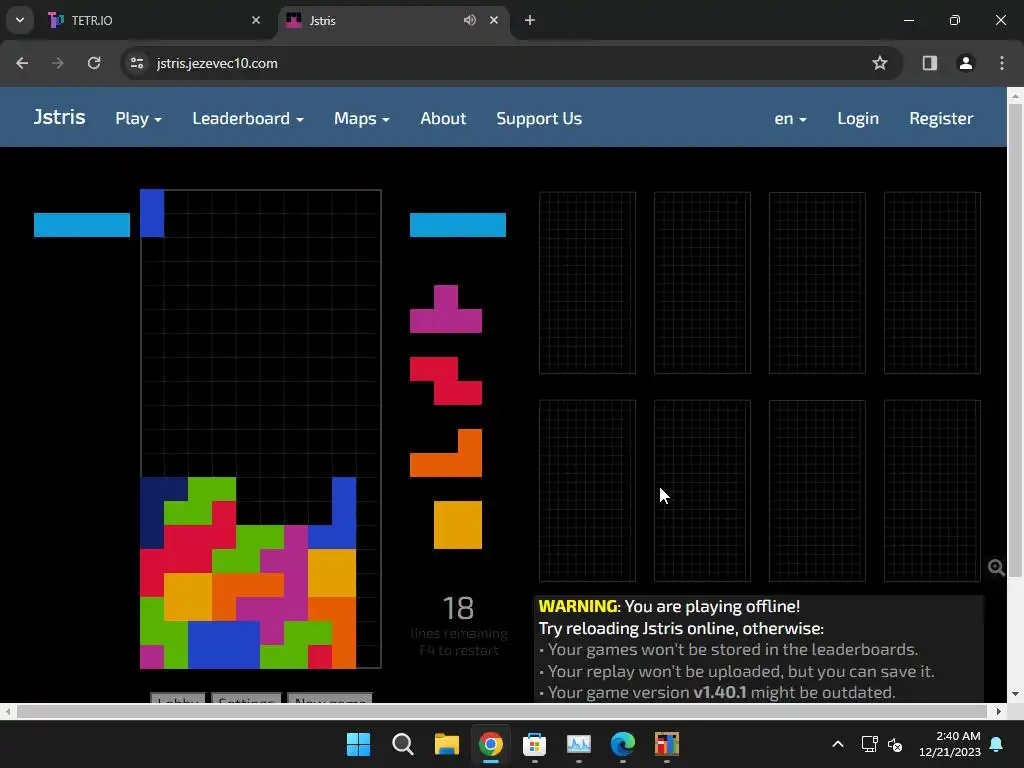
Task: Select the Jstris browser tab
Action: [x=392, y=20]
